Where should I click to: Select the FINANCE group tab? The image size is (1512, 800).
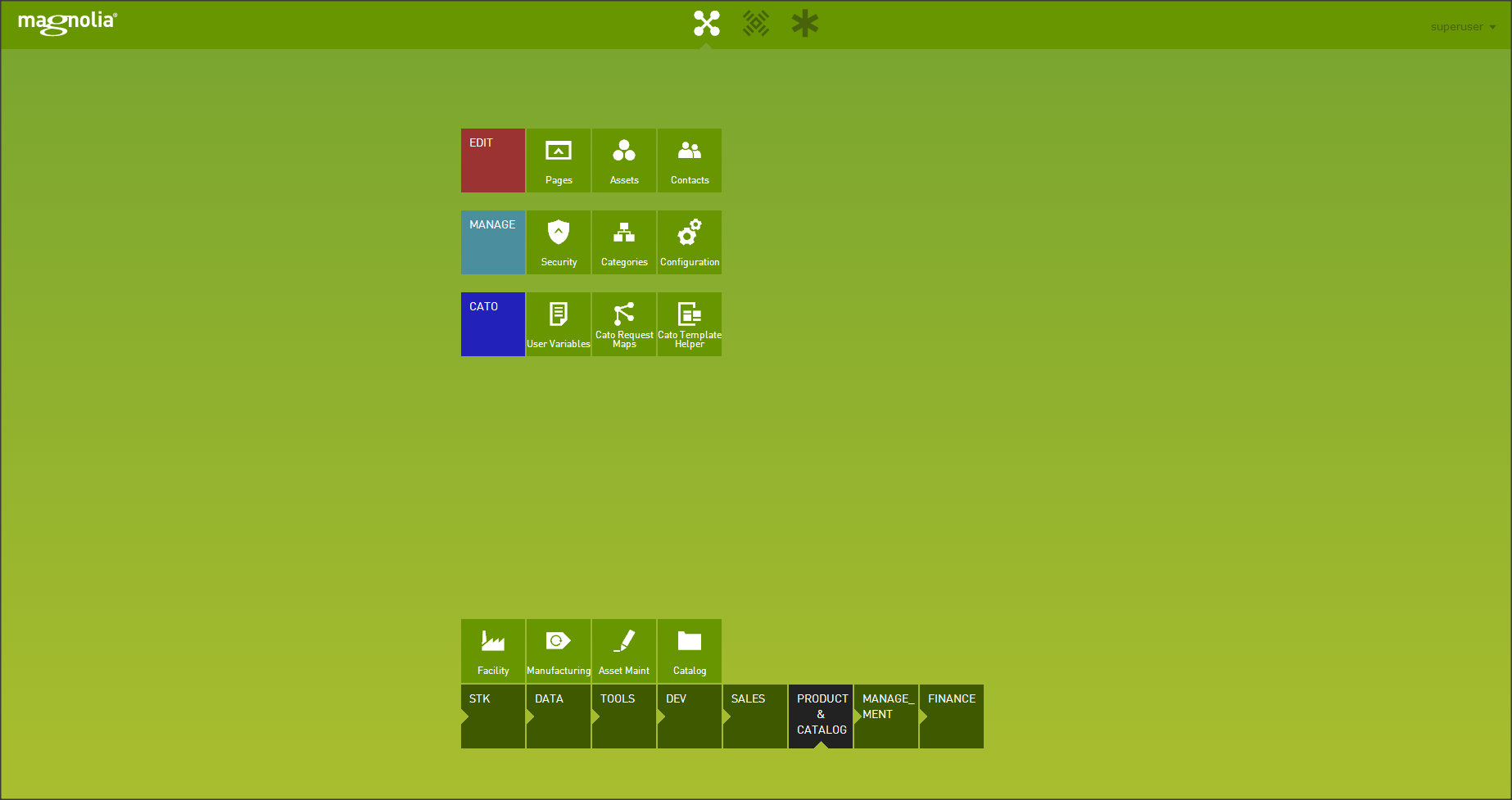951,716
